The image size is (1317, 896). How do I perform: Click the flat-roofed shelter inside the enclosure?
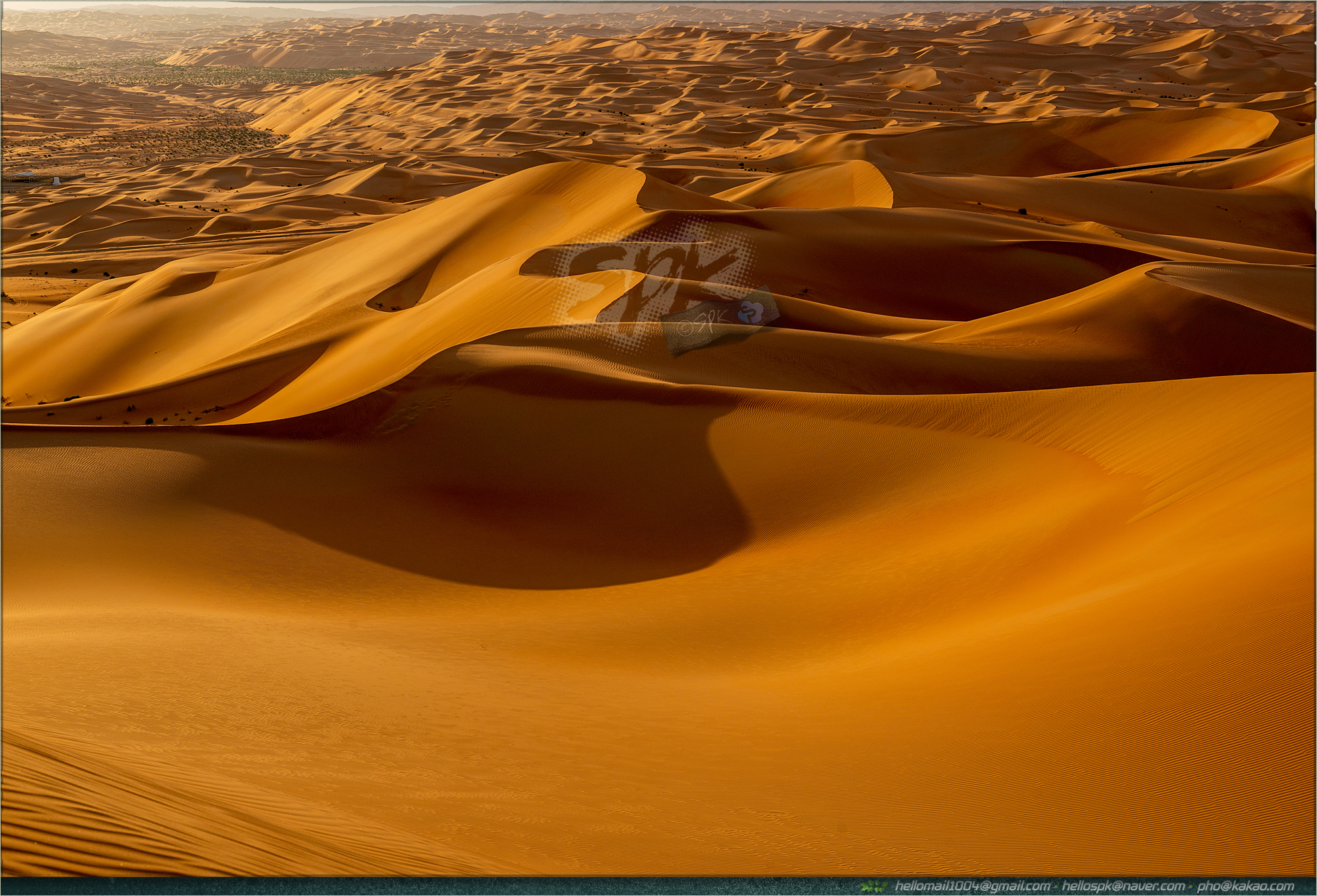tap(23, 175)
